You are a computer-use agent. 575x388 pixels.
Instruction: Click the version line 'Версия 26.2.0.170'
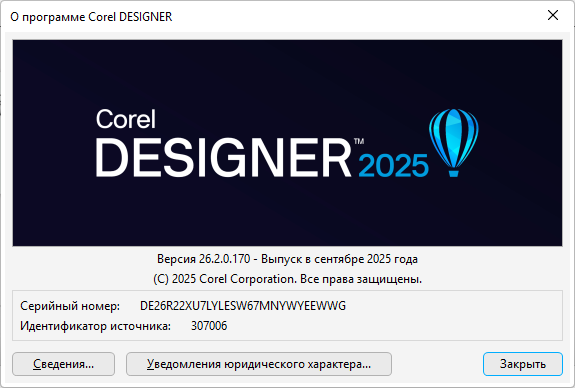(x=204, y=259)
